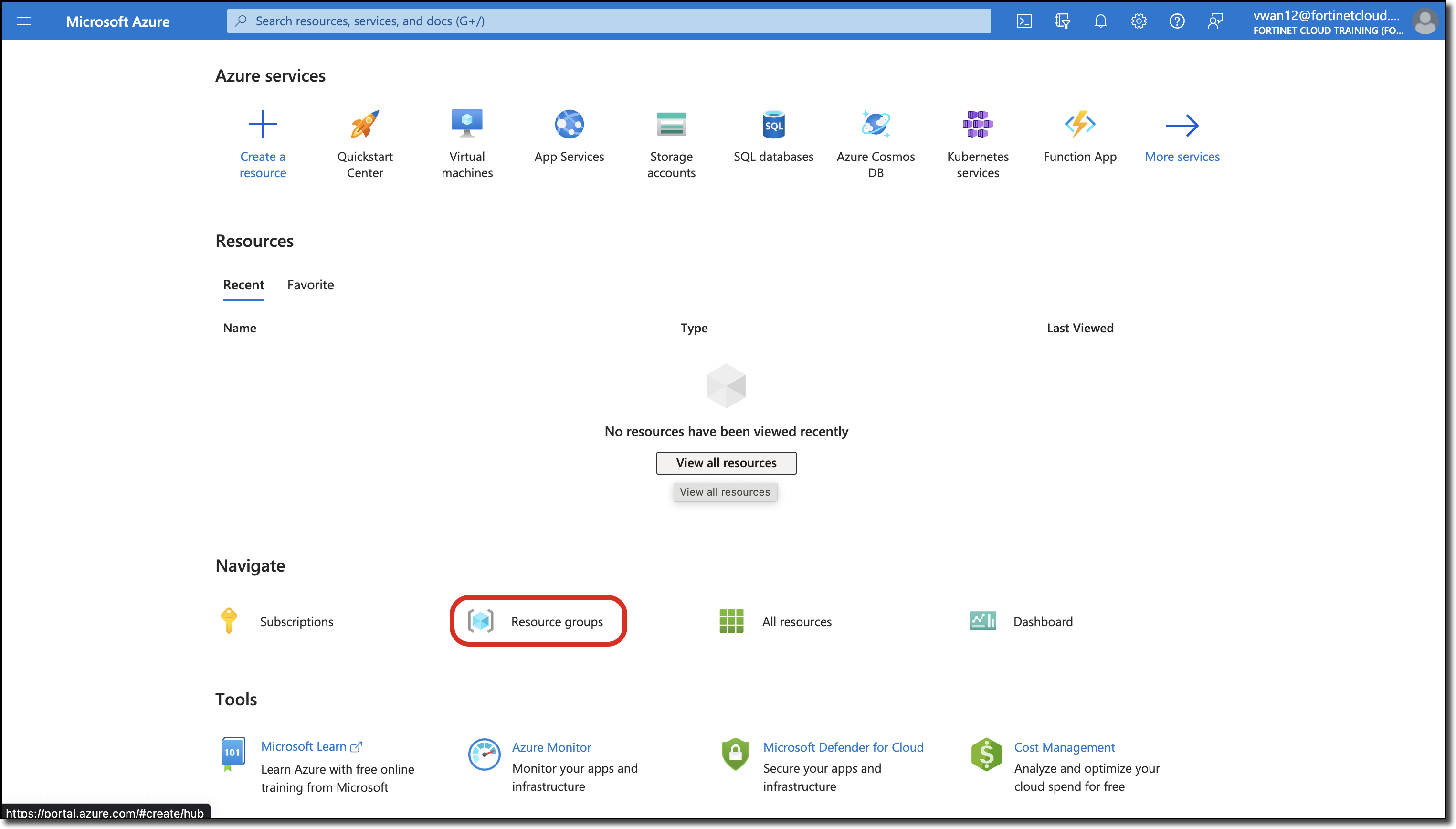1456x829 pixels.
Task: Open Storage accounts icon
Action: tap(671, 124)
